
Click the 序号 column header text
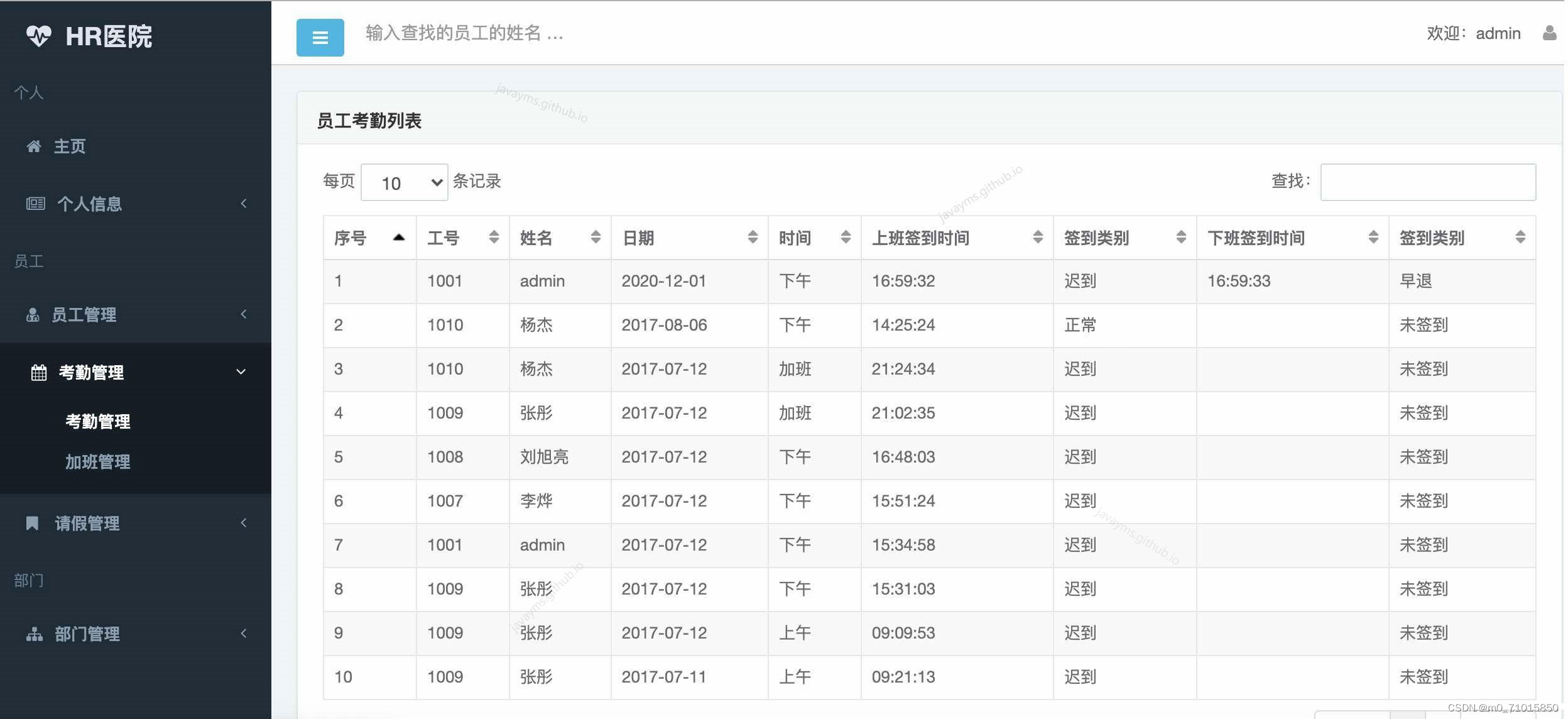pyautogui.click(x=350, y=238)
